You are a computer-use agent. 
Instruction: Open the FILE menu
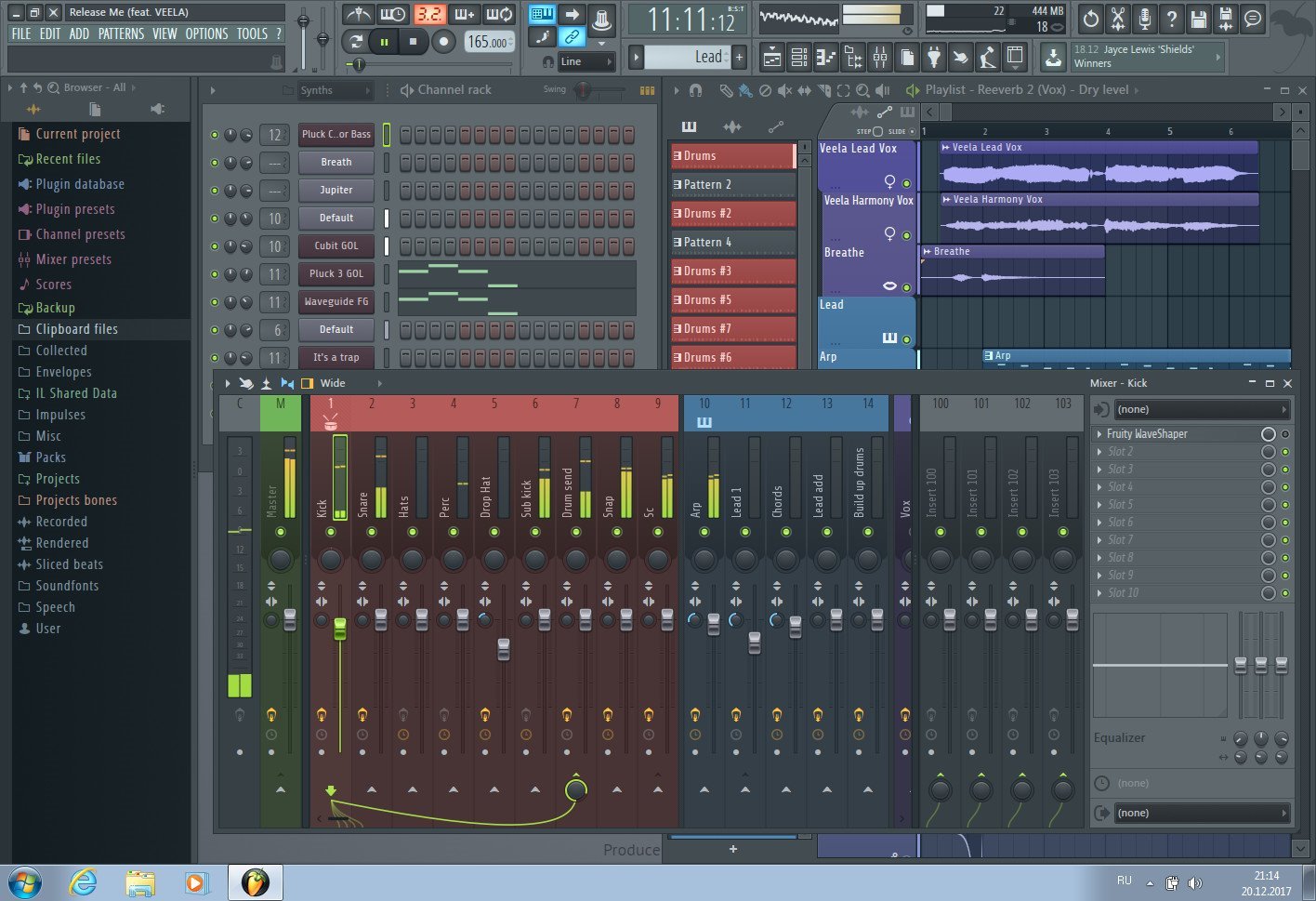point(21,33)
